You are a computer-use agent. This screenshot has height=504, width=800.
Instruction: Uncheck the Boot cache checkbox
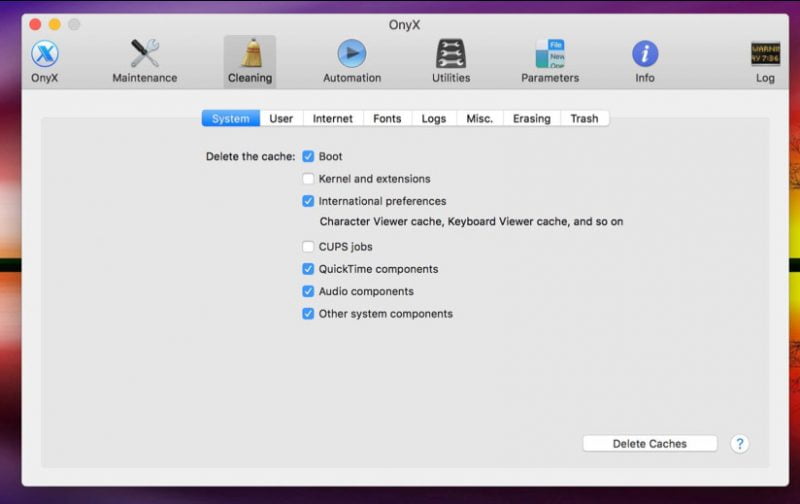click(308, 156)
